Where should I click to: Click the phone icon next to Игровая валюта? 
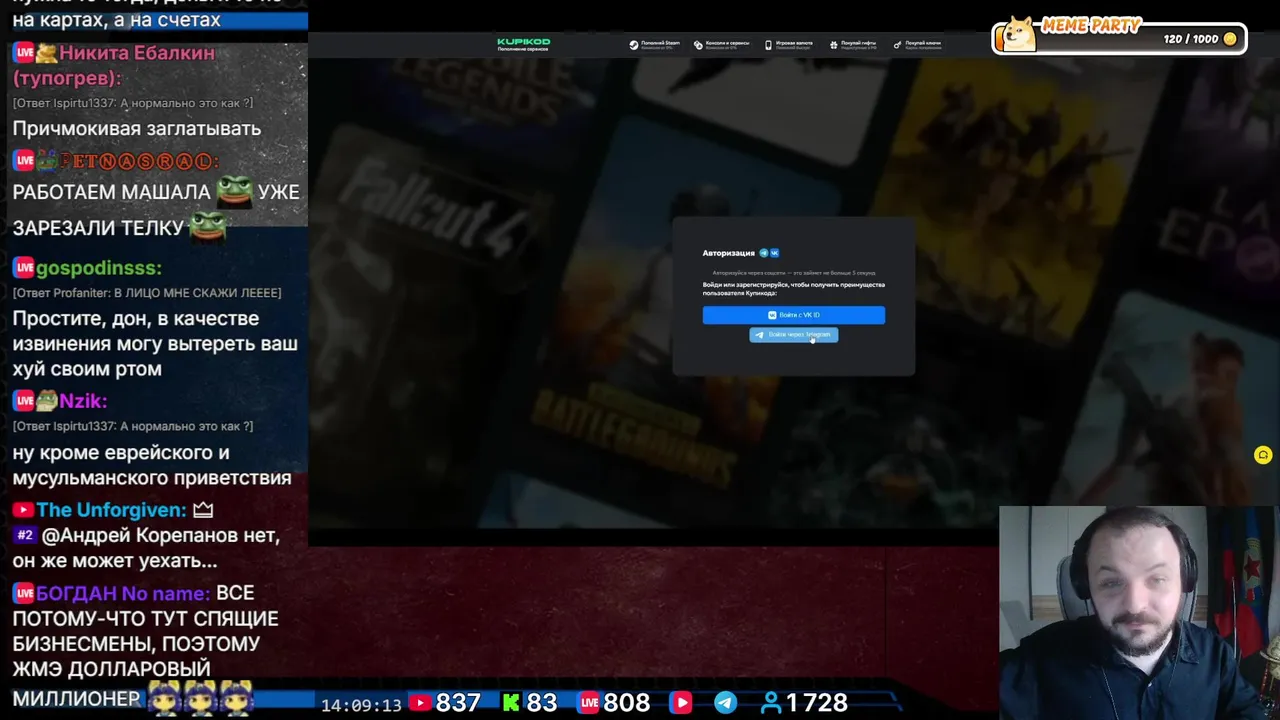tap(768, 45)
